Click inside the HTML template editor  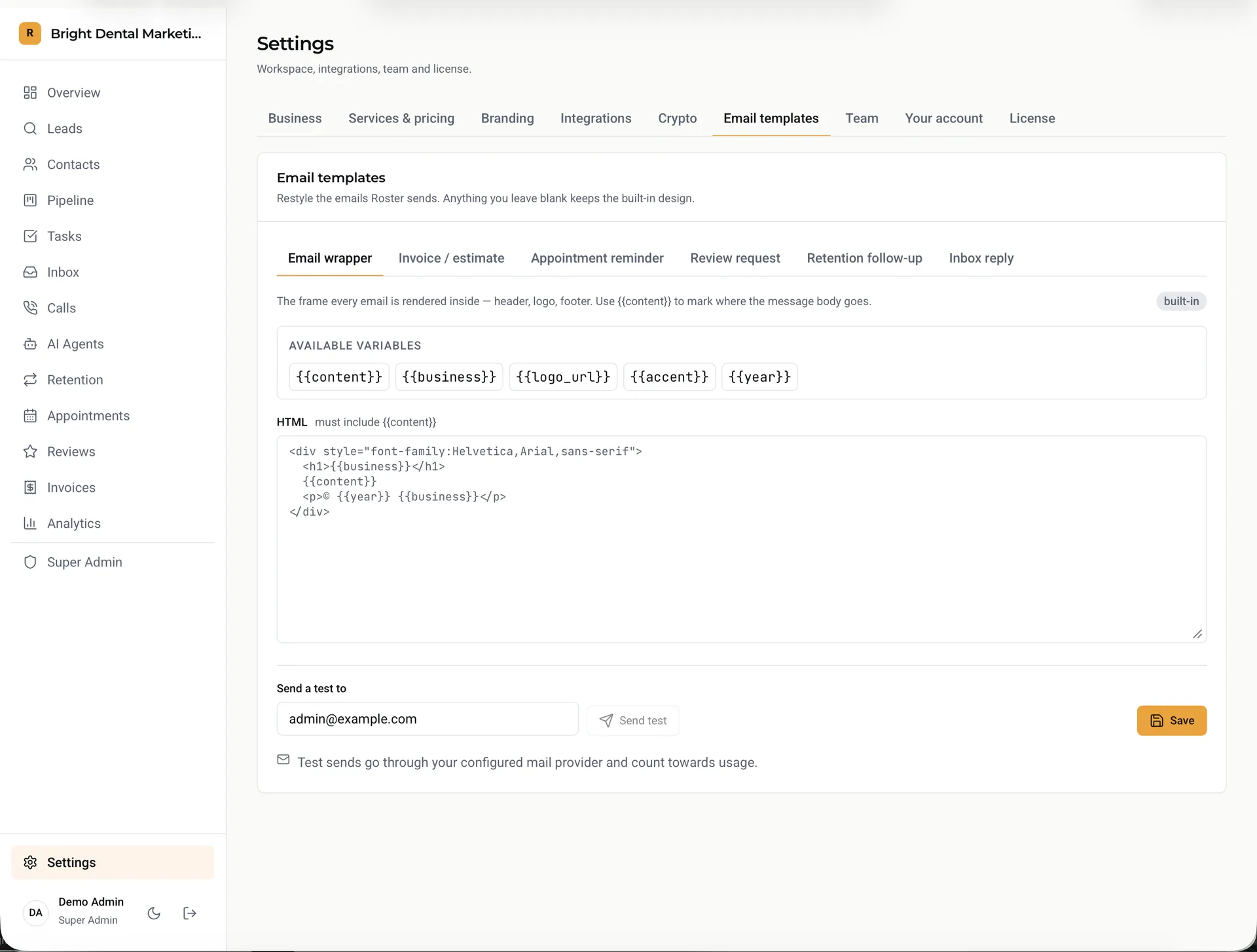(x=741, y=540)
